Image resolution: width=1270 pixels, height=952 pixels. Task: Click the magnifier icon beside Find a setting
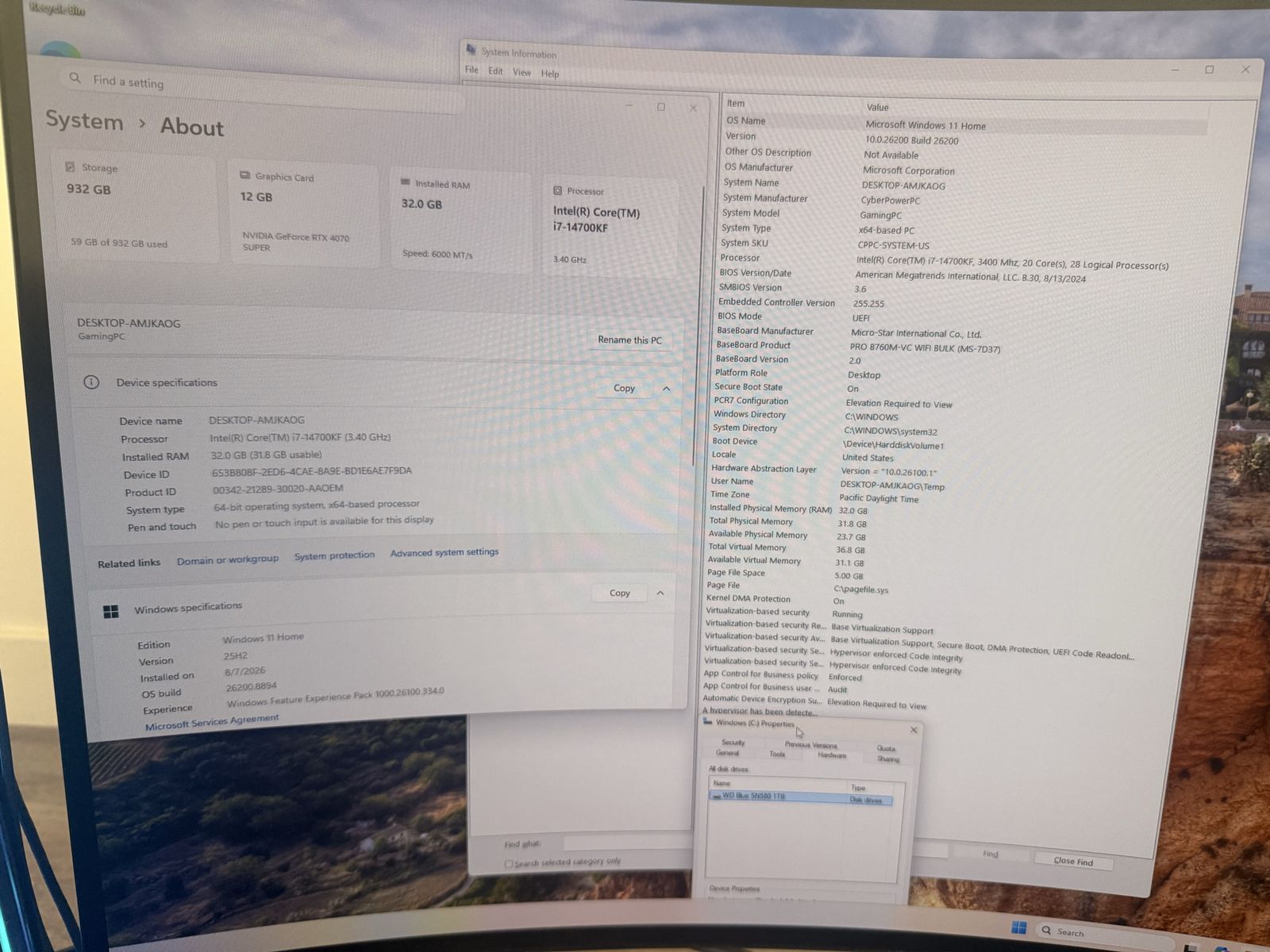point(75,78)
